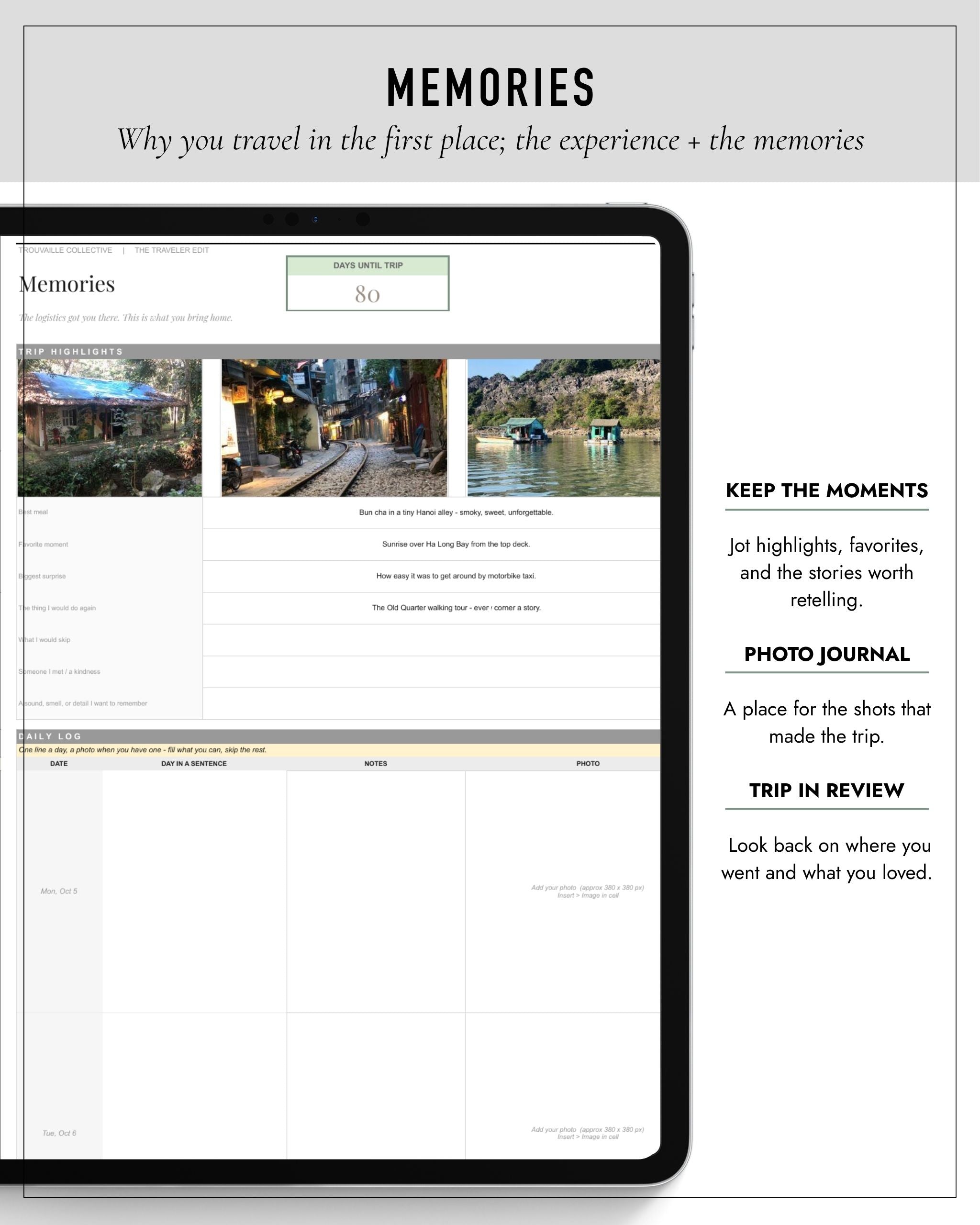Image resolution: width=980 pixels, height=1225 pixels.
Task: Click the Tue, Oct 6 notes cell
Action: pyautogui.click(x=376, y=1086)
